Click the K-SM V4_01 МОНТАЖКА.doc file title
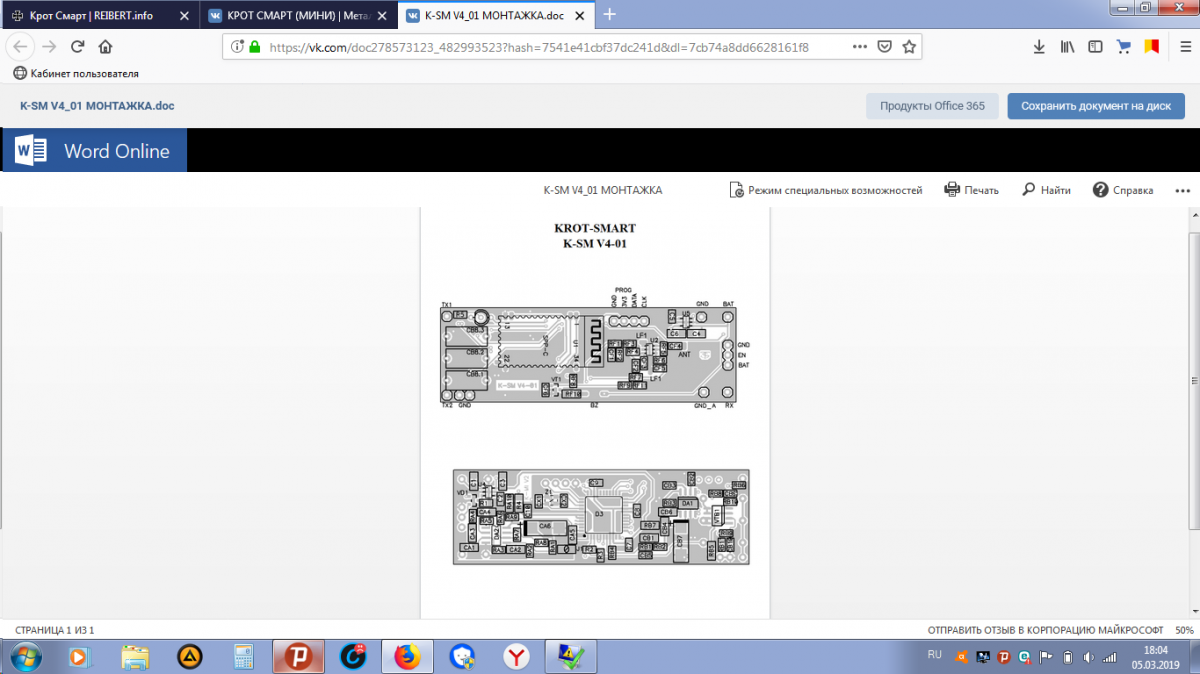This screenshot has width=1200, height=674. [x=97, y=105]
